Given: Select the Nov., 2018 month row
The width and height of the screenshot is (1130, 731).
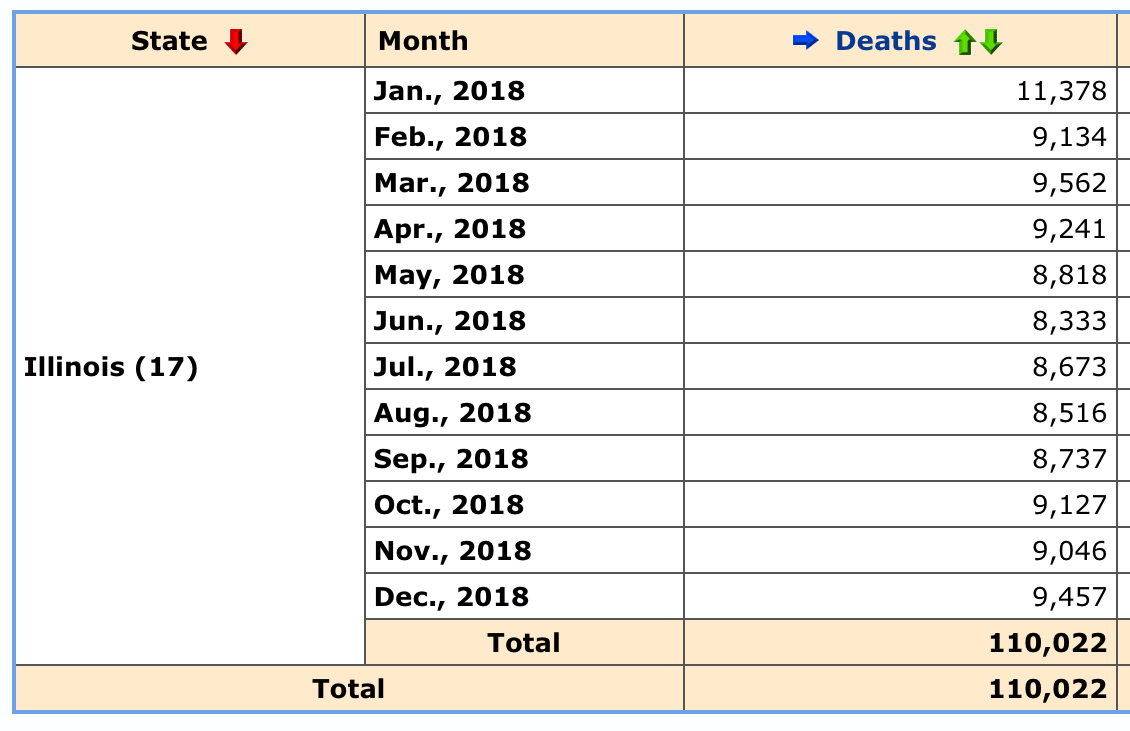Looking at the screenshot, I should 524,551.
